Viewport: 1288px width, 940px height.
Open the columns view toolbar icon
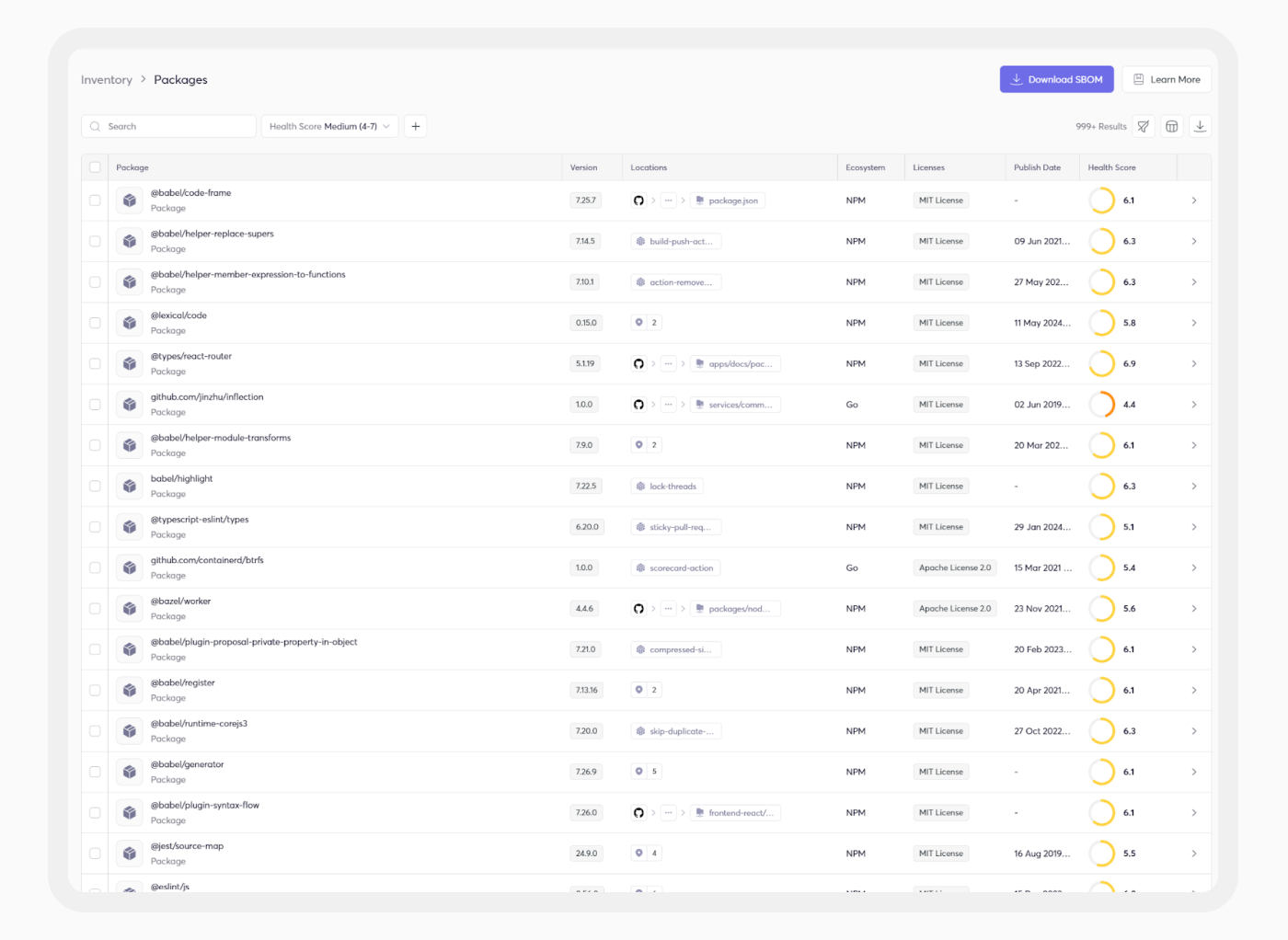tap(1171, 126)
